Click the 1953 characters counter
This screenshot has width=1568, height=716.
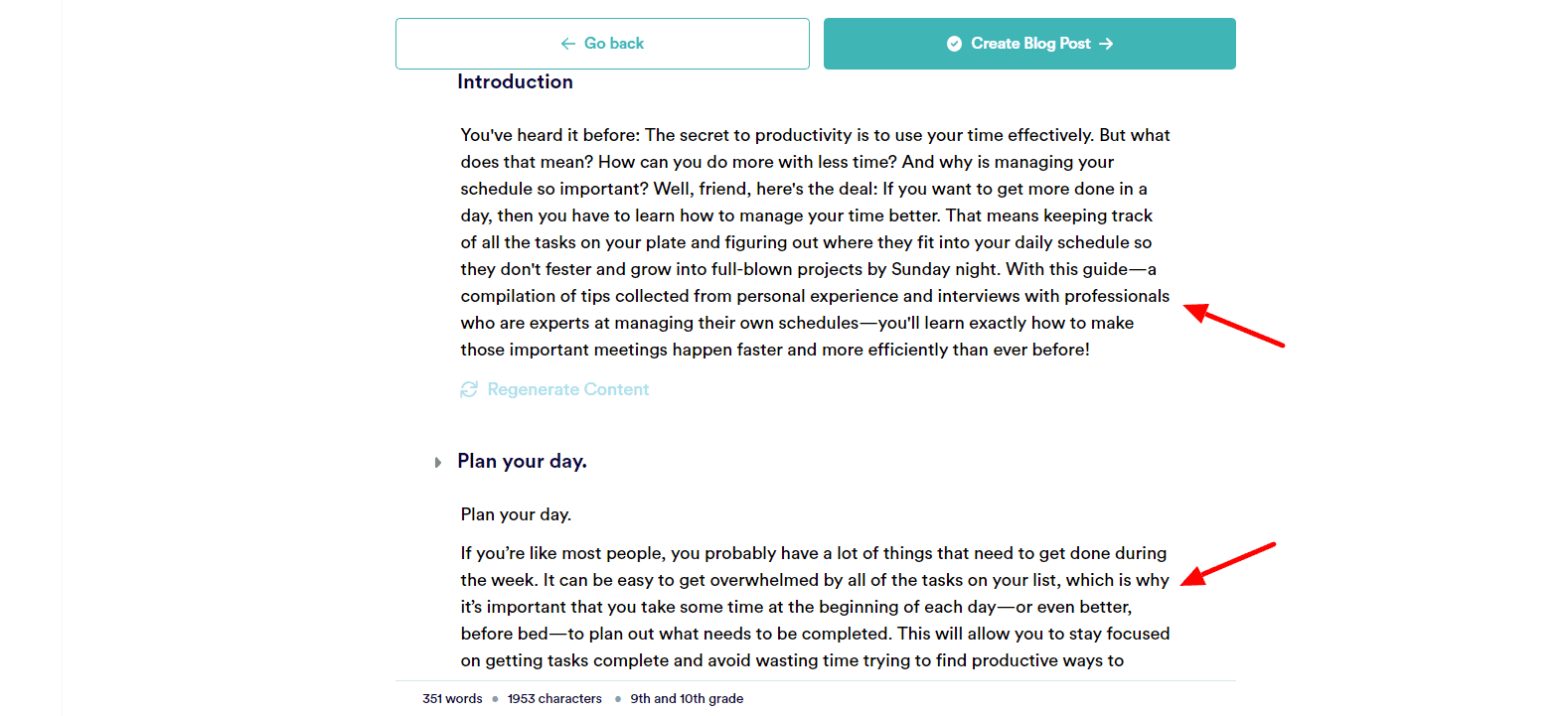point(554,699)
